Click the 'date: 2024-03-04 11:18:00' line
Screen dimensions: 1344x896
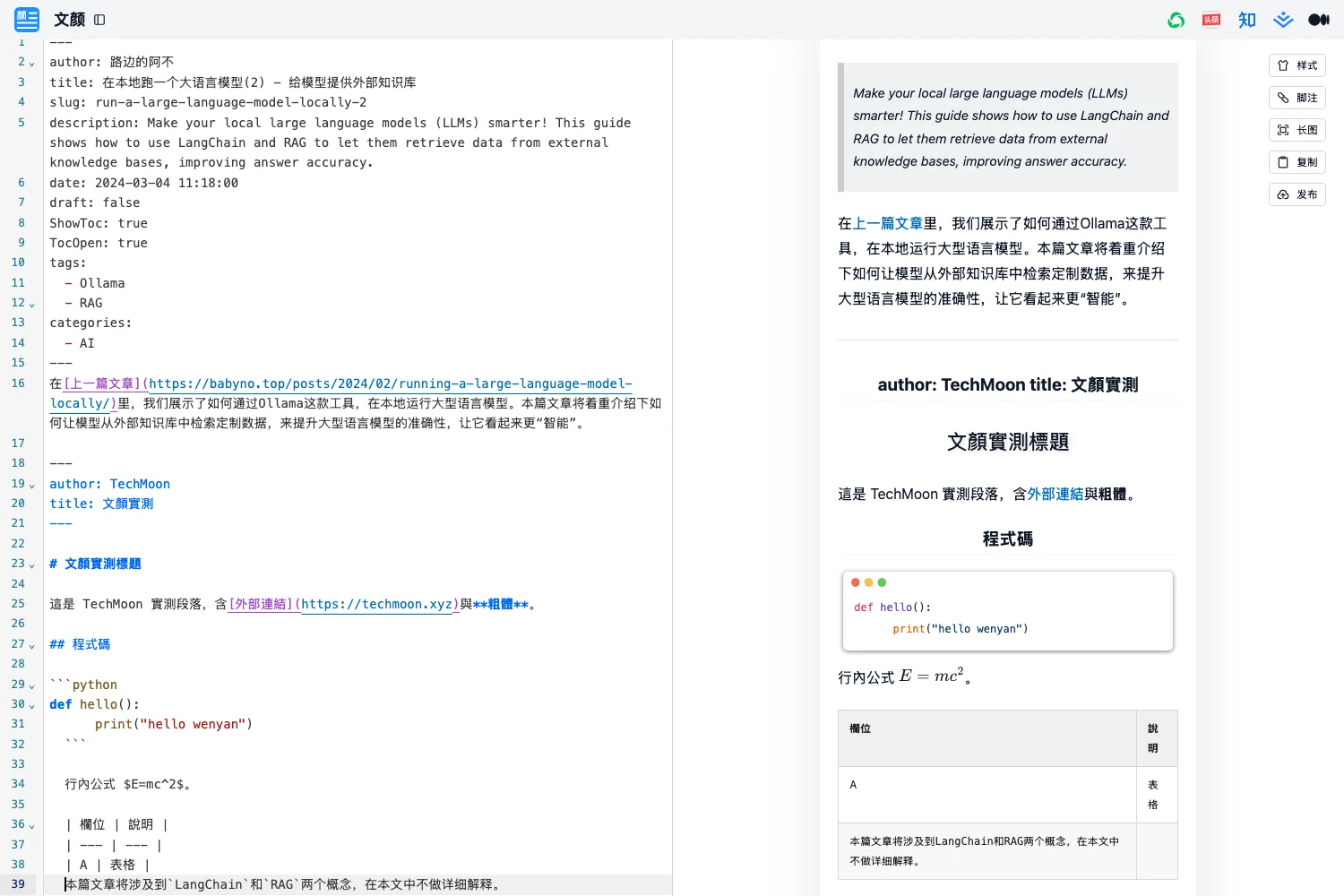[144, 183]
